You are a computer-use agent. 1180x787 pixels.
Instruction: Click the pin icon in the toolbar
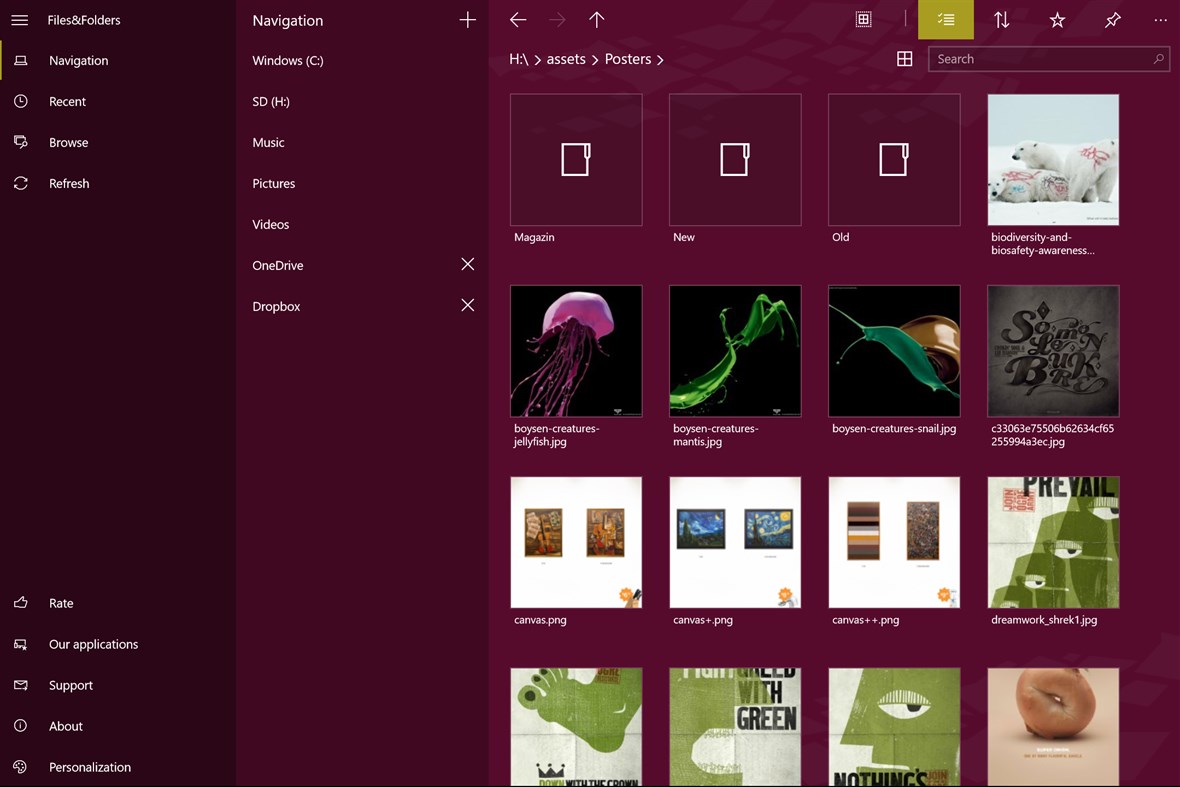pos(1112,19)
